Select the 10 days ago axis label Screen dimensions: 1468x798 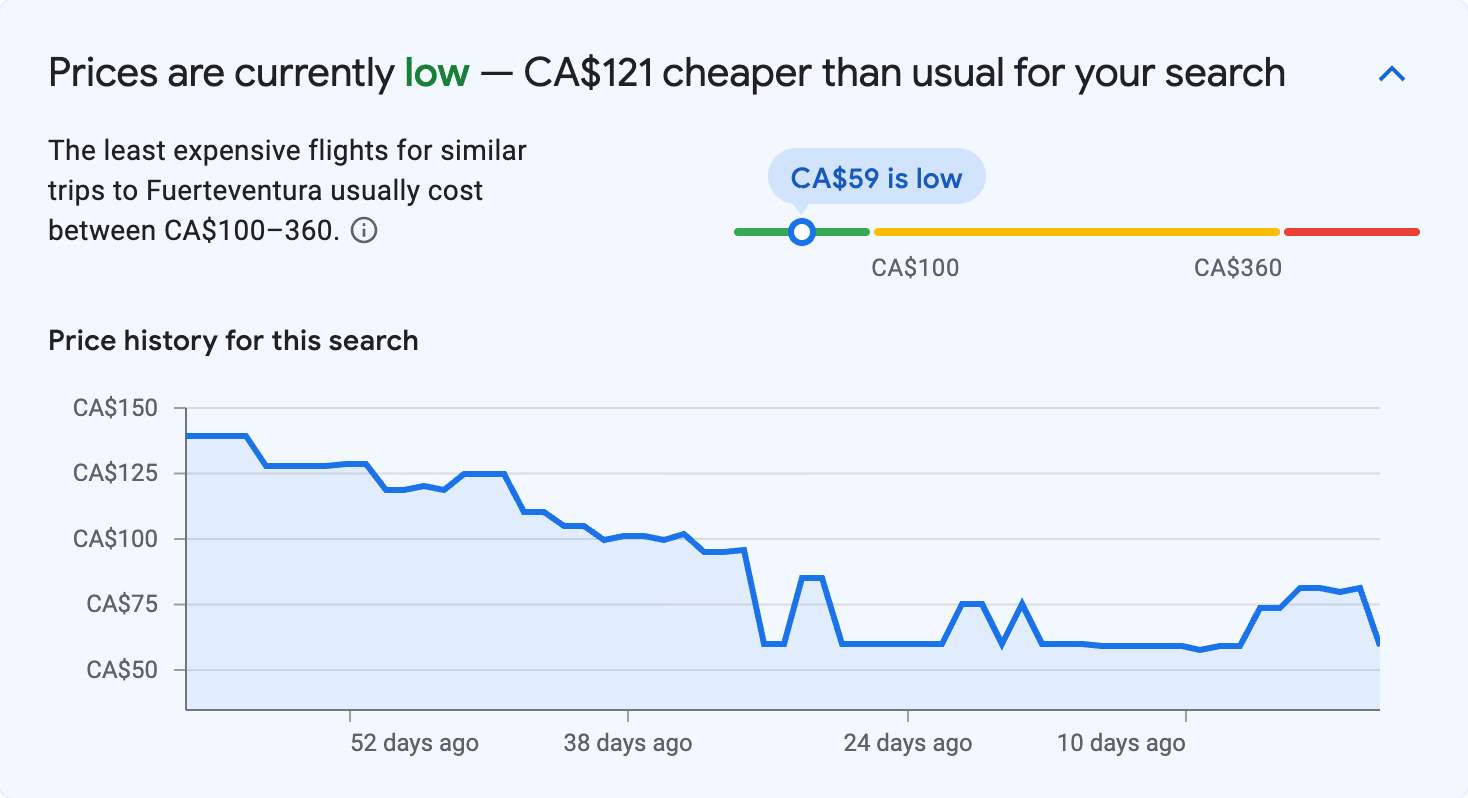(1119, 743)
